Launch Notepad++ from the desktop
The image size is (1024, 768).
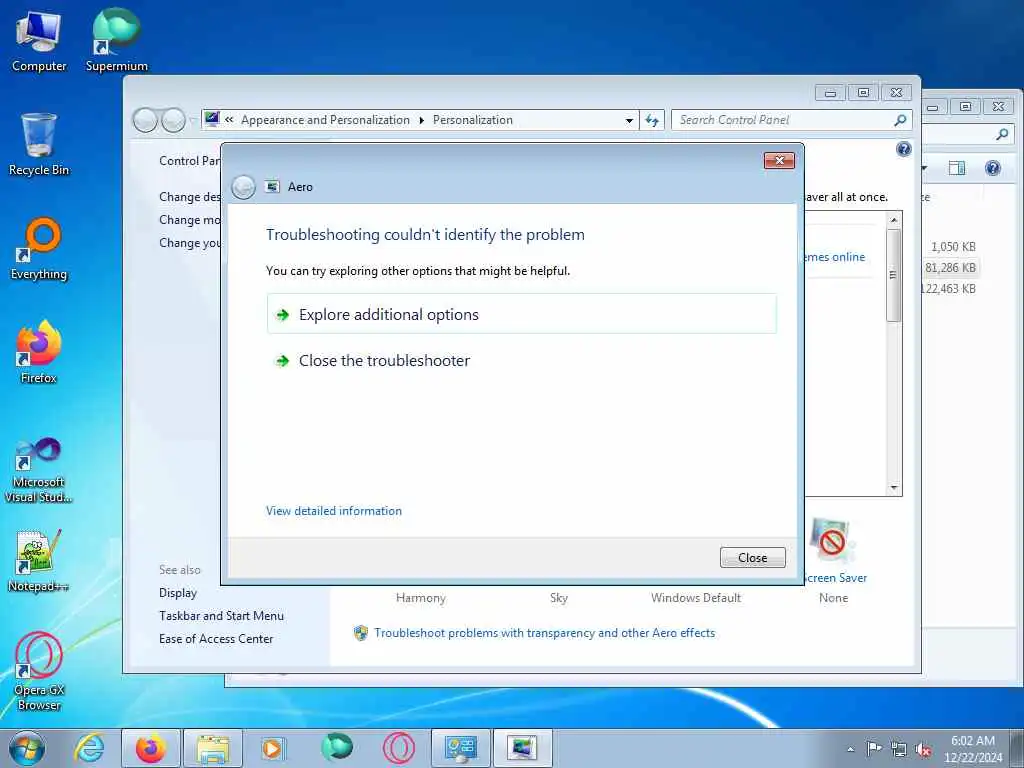click(x=39, y=562)
